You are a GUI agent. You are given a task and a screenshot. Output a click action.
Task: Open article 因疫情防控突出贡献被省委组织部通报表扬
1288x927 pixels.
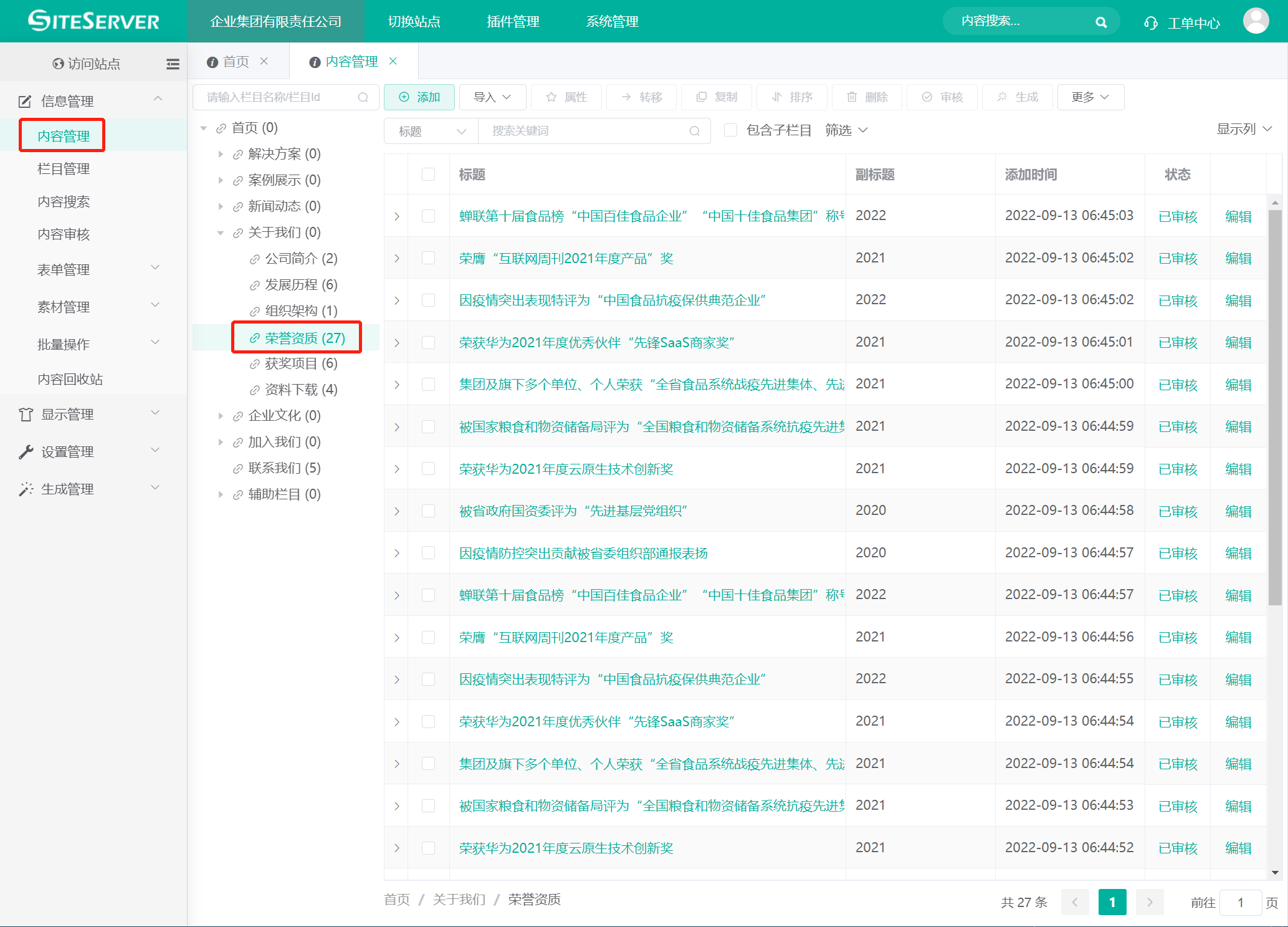583,553
